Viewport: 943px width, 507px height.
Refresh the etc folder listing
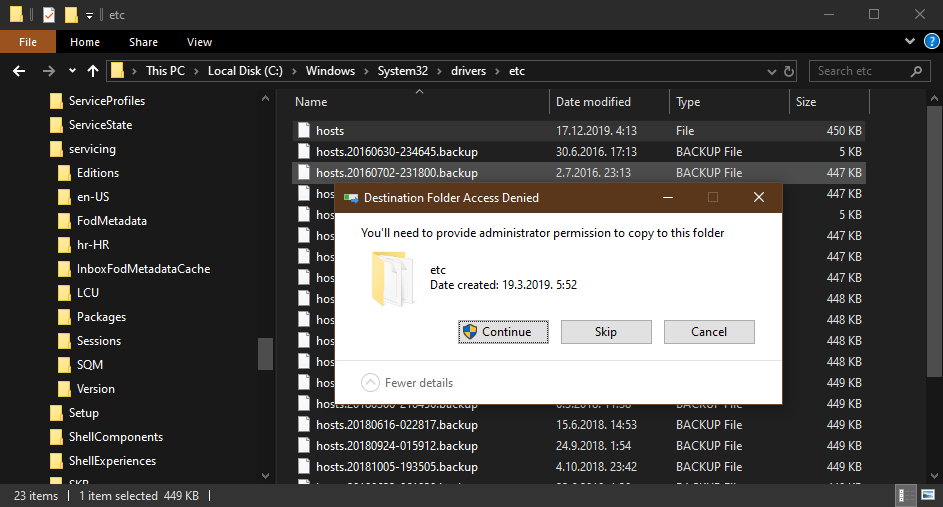(x=789, y=71)
